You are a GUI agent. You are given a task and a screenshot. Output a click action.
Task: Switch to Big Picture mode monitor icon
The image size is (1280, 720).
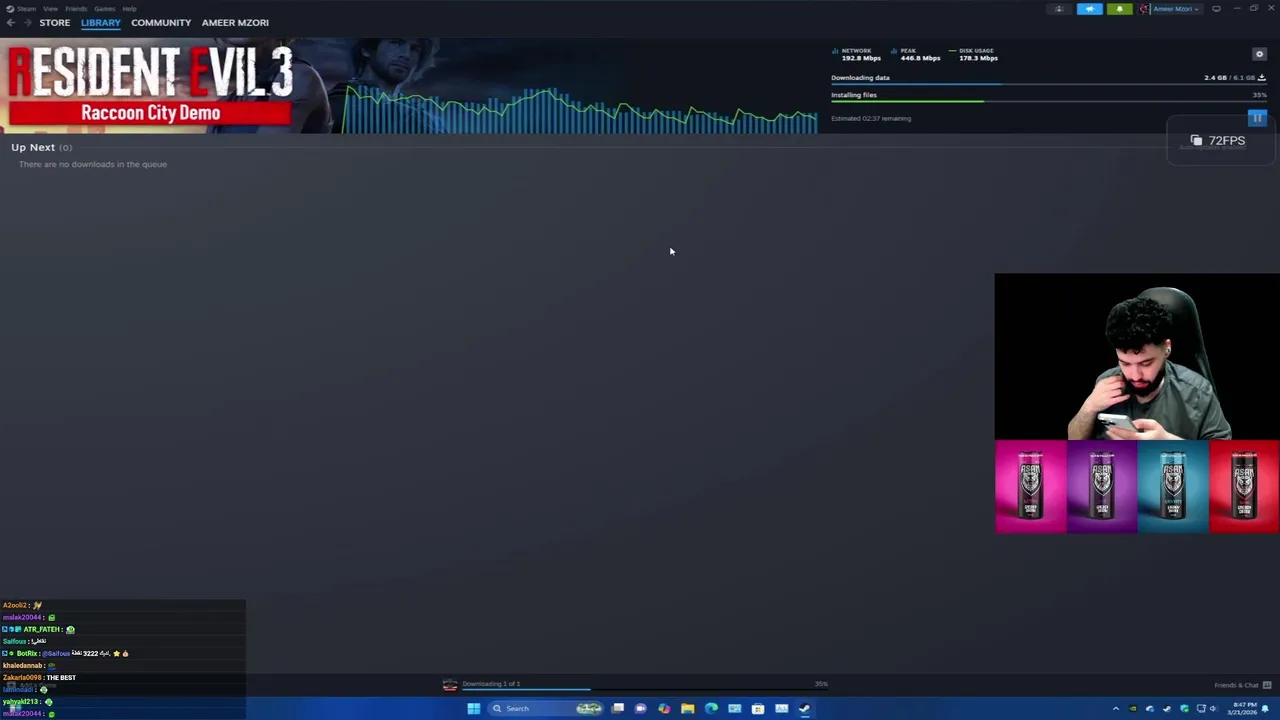(x=1216, y=9)
